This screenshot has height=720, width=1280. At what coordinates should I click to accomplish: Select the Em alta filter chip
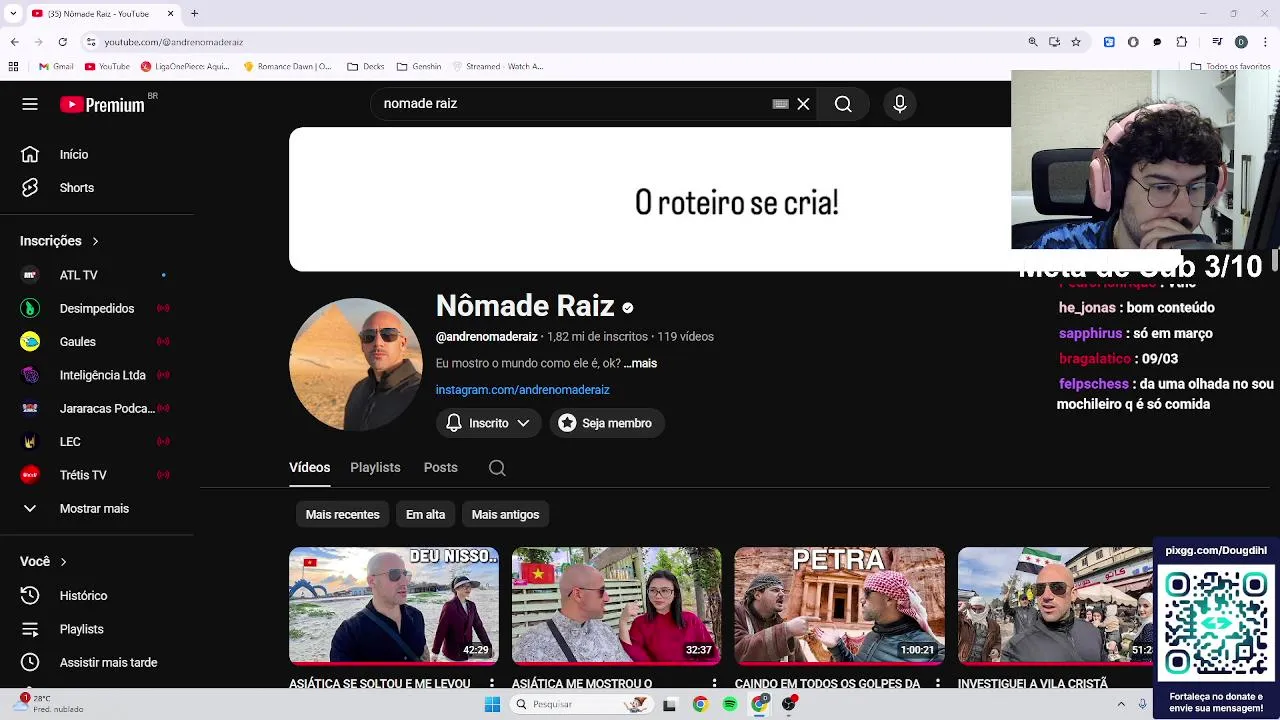click(x=425, y=515)
